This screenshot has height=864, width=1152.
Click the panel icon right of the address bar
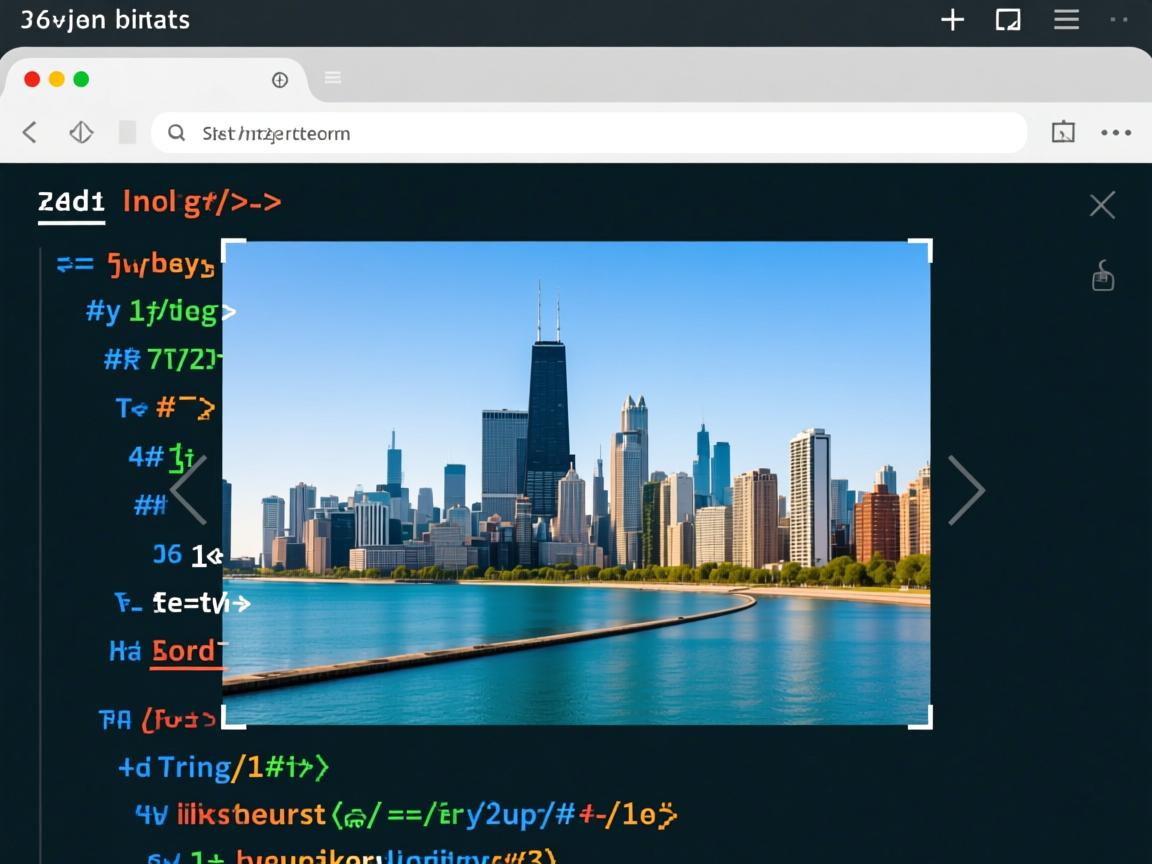pos(1063,132)
